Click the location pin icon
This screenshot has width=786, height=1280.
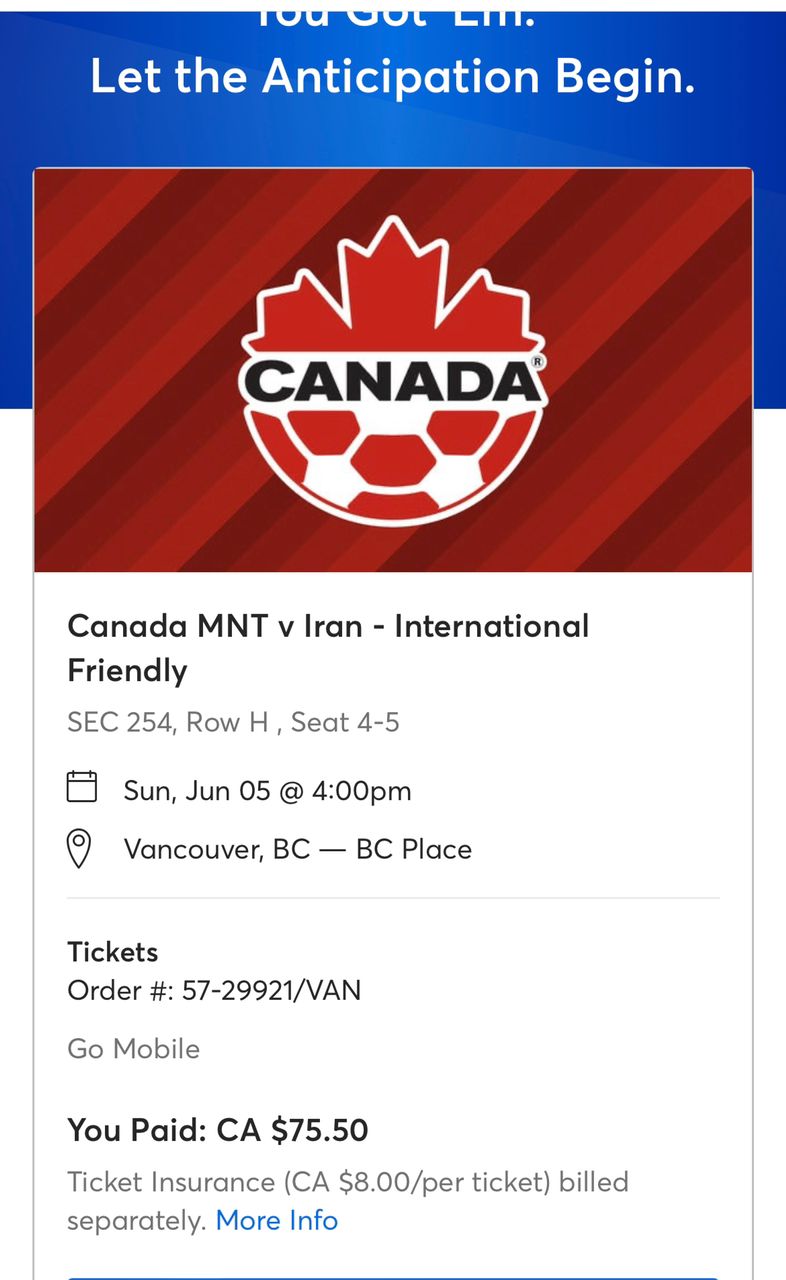[x=79, y=849]
